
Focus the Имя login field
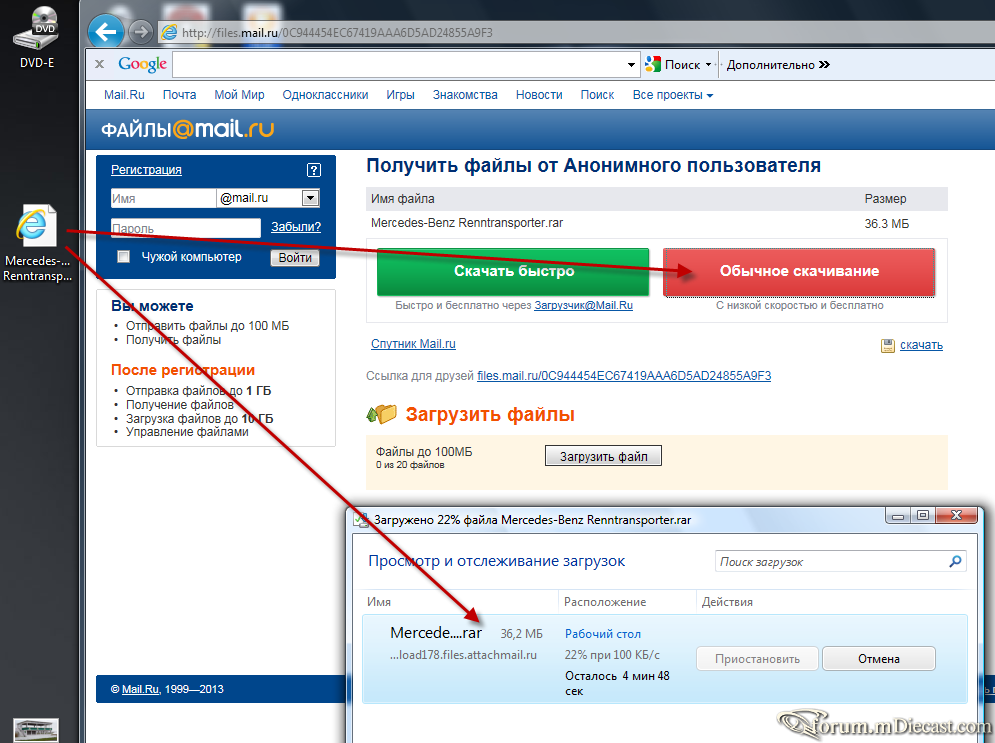163,198
